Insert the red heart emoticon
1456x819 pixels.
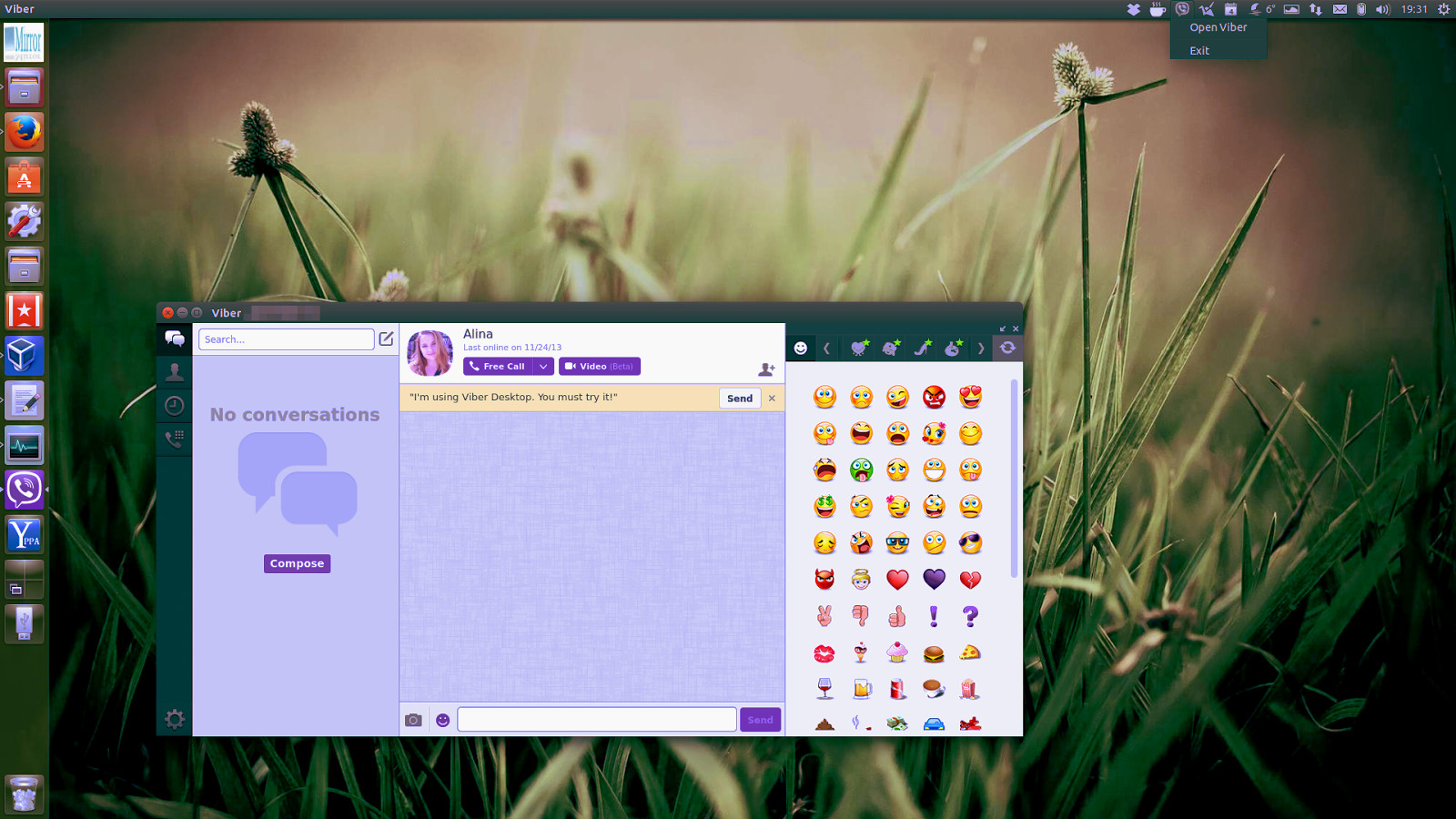click(x=897, y=580)
